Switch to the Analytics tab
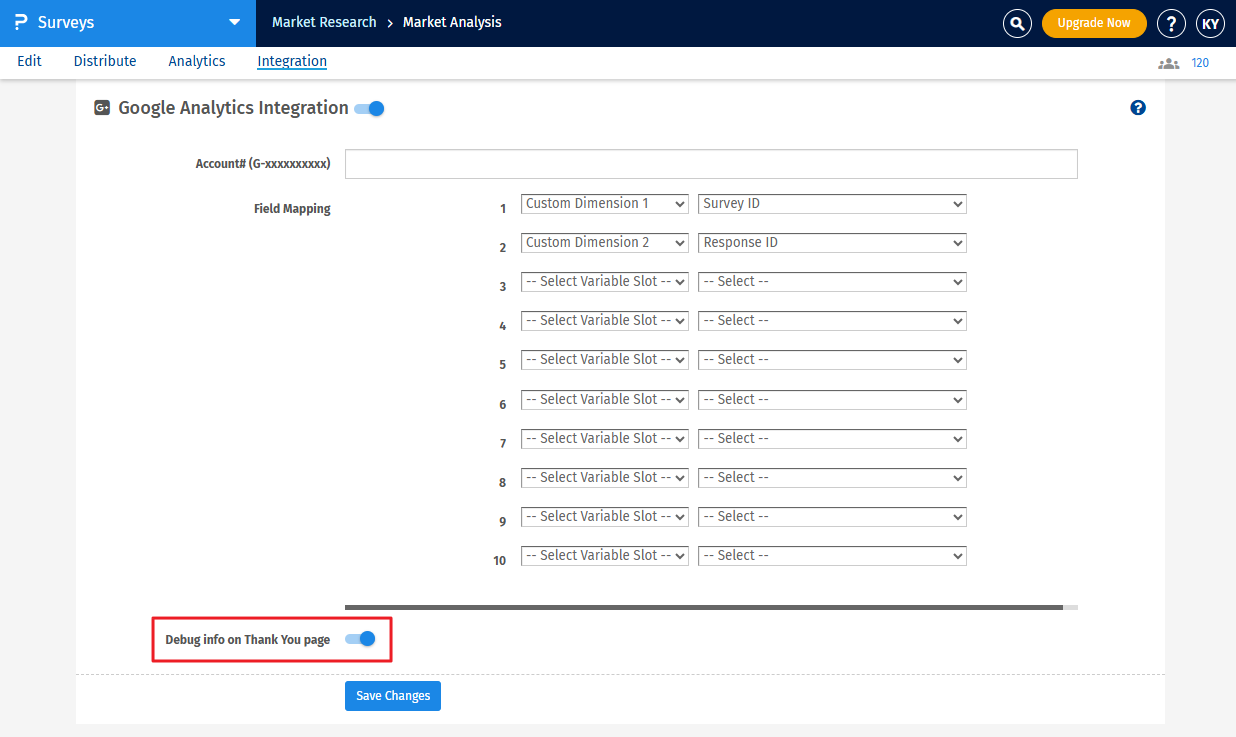Screen dimensions: 1236x737 pyautogui.click(x=197, y=61)
